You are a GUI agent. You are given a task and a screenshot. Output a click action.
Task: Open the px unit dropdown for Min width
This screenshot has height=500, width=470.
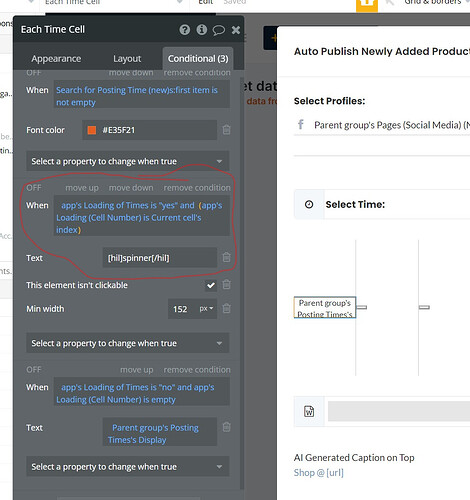point(206,309)
